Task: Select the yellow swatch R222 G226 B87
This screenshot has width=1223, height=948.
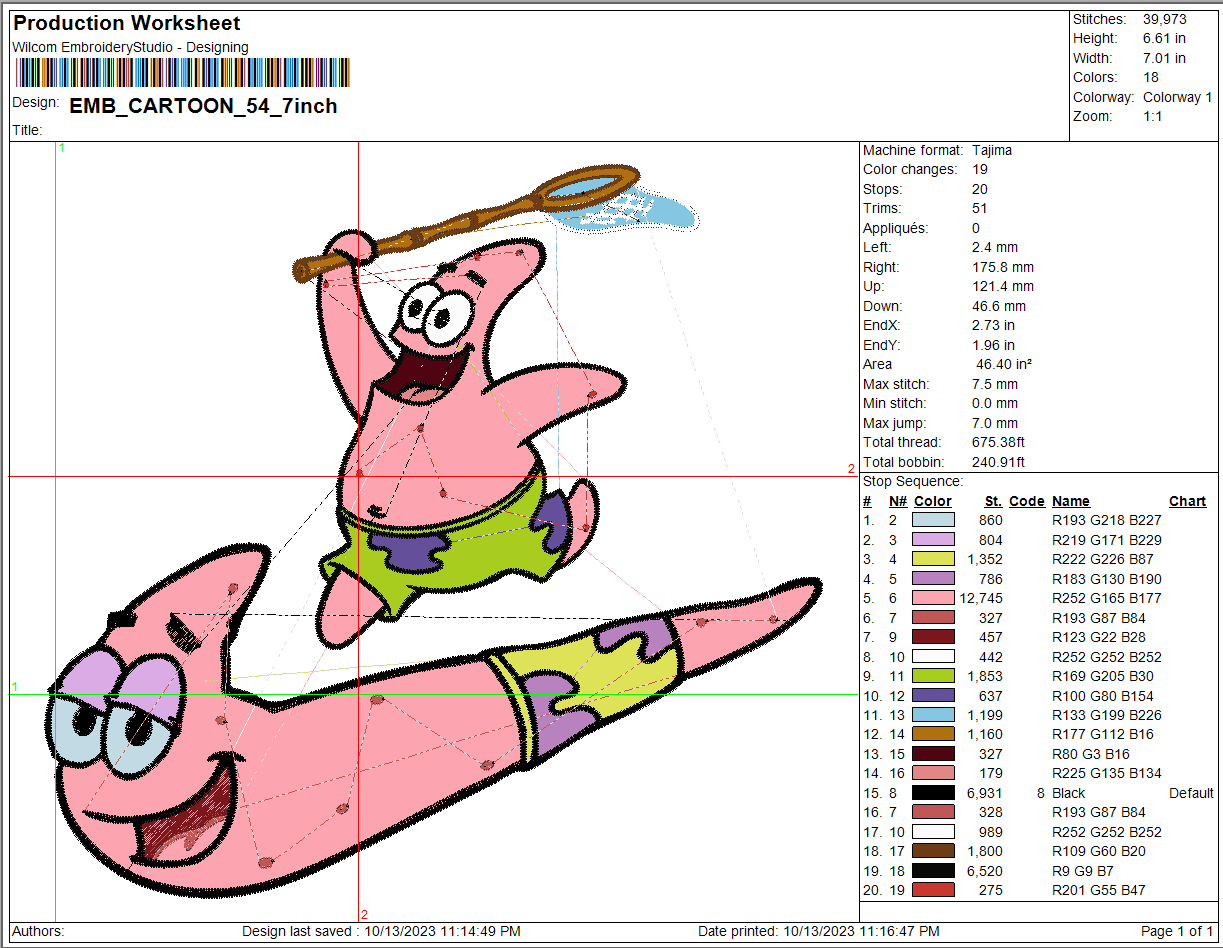Action: (933, 559)
